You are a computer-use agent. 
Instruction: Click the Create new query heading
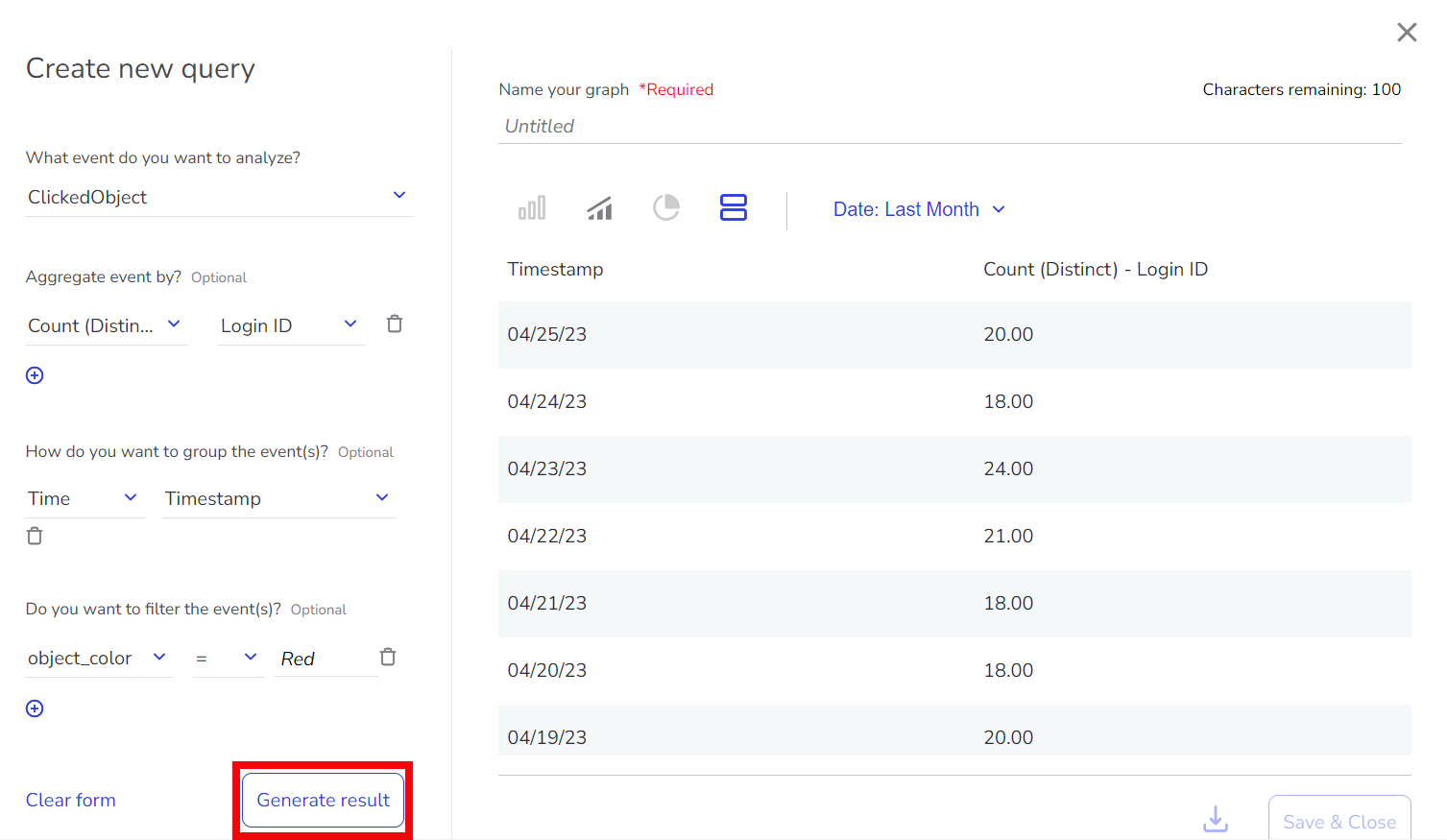140,69
